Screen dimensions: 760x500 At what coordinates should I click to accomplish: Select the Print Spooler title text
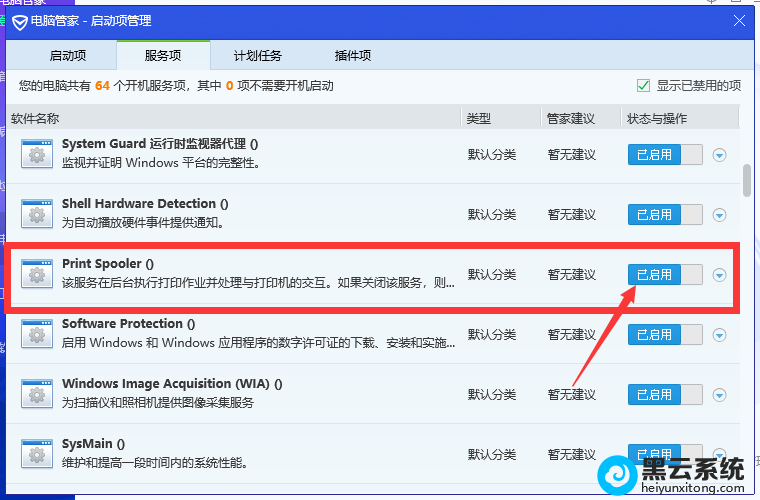108,264
